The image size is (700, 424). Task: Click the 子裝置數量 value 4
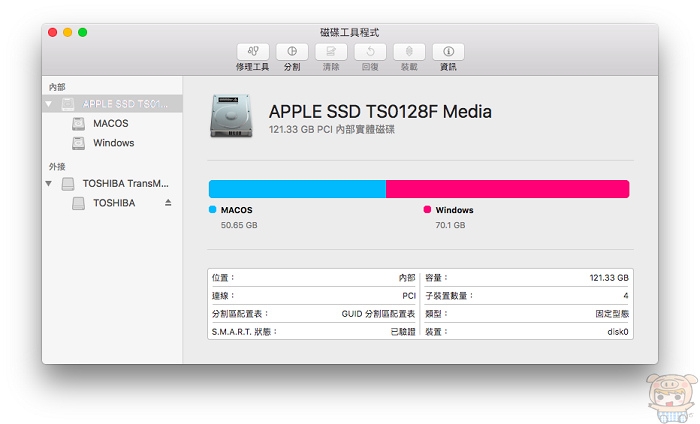pyautogui.click(x=626, y=295)
